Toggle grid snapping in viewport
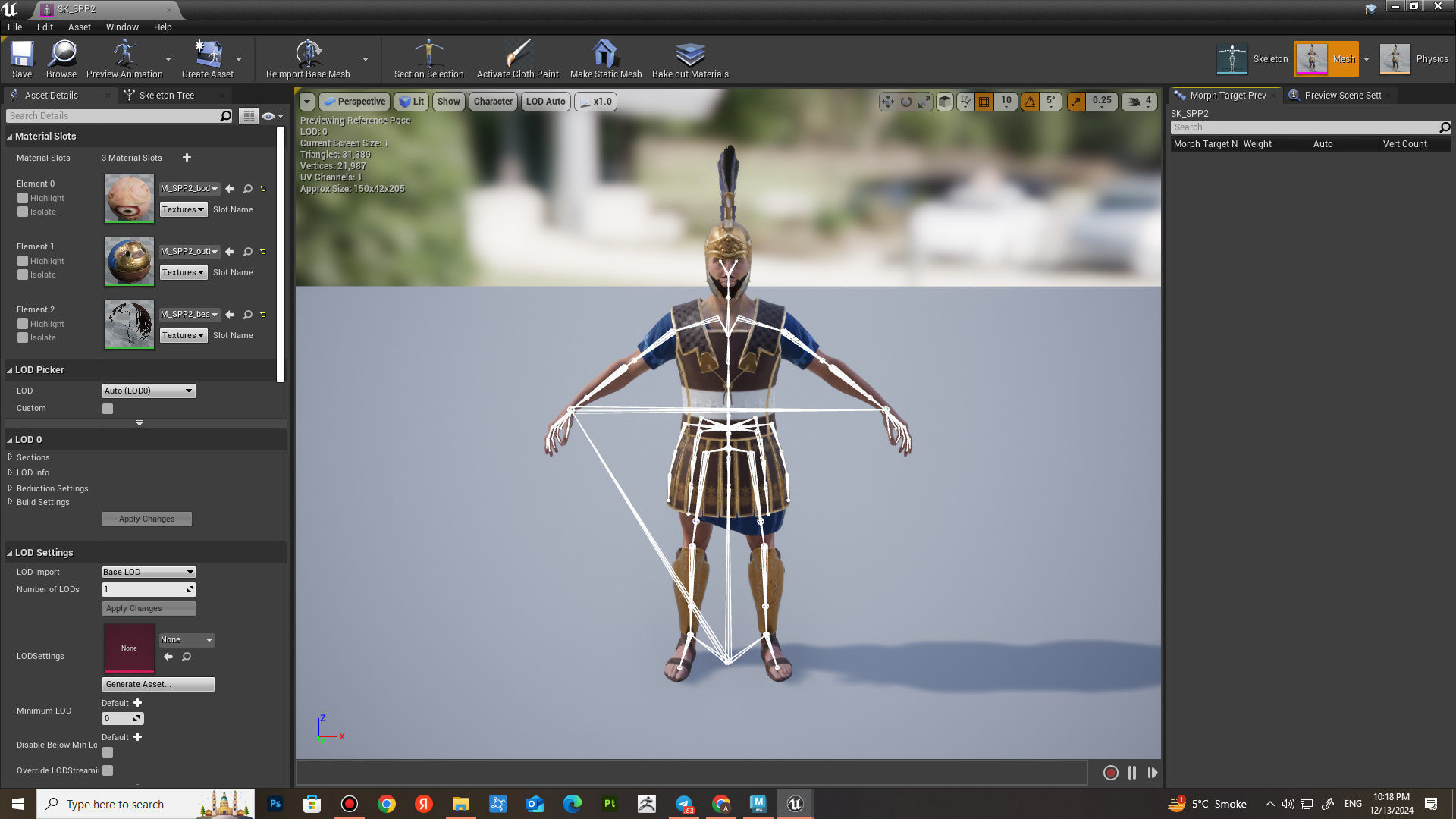This screenshot has height=819, width=1456. tap(984, 102)
